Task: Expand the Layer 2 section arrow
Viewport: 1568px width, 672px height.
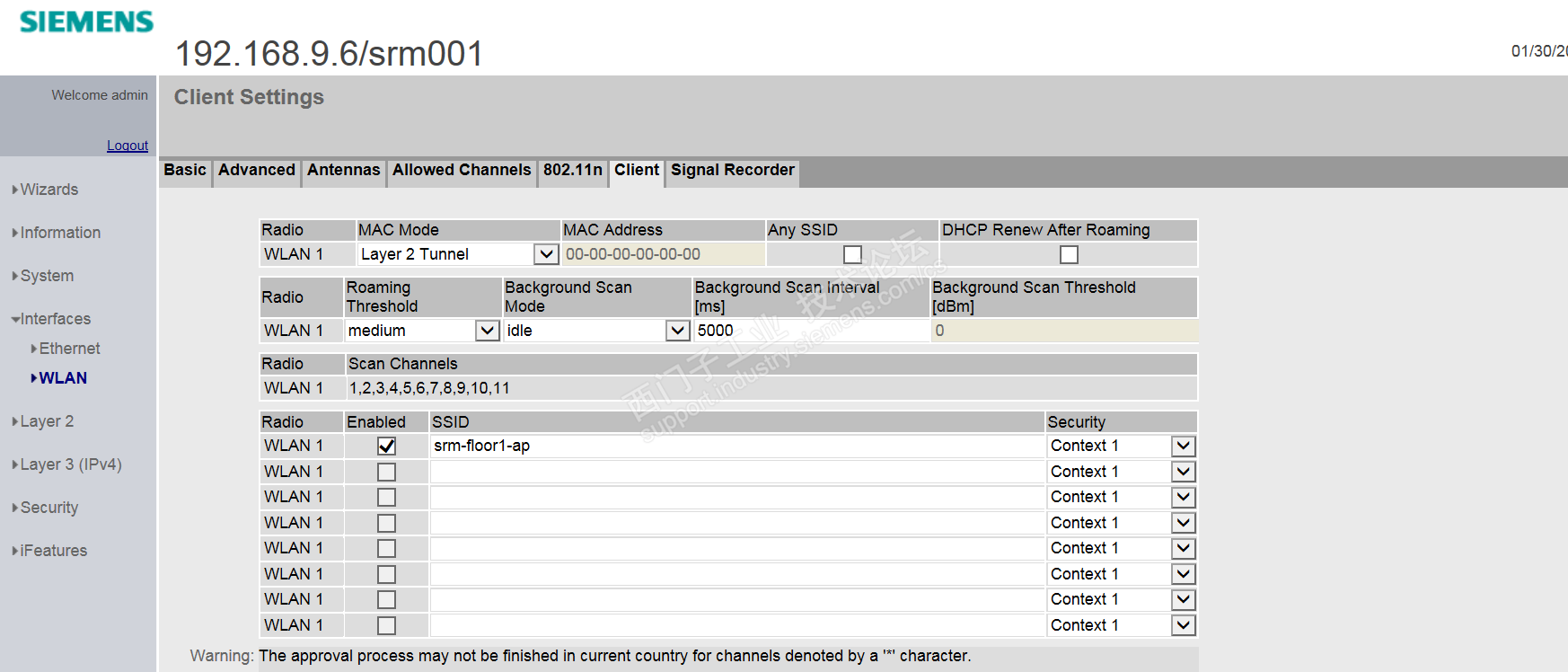Action: (15, 421)
